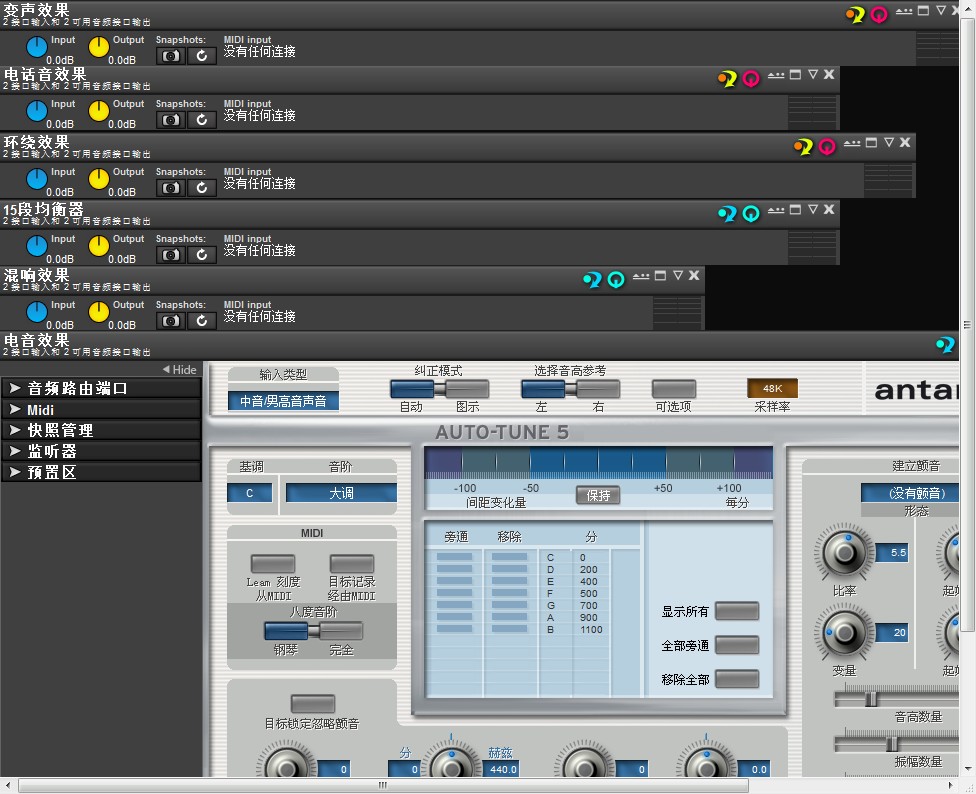The image size is (976, 794).
Task: Click the Hide sidebar button
Action: (x=179, y=370)
